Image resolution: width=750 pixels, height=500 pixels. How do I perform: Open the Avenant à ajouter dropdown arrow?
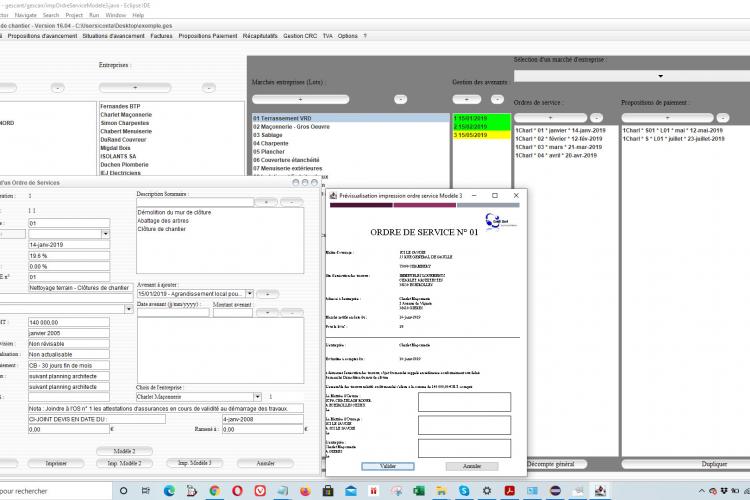click(x=250, y=293)
